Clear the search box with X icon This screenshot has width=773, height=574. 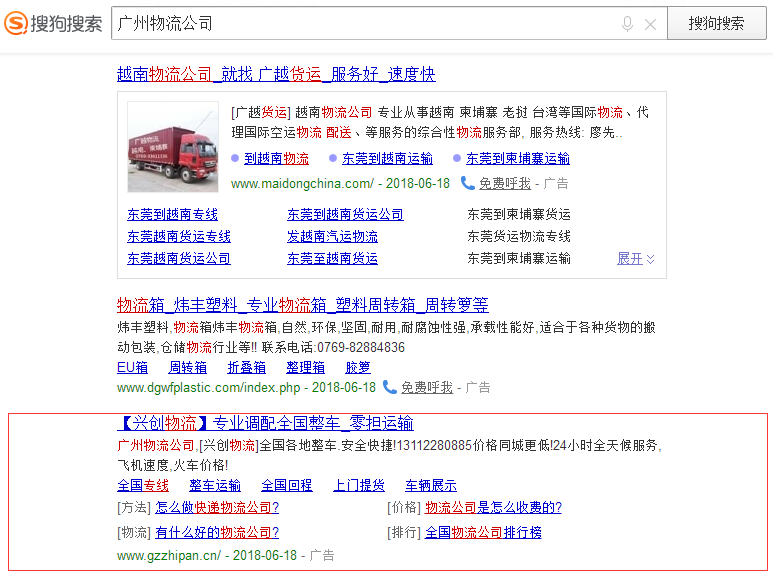tap(650, 24)
